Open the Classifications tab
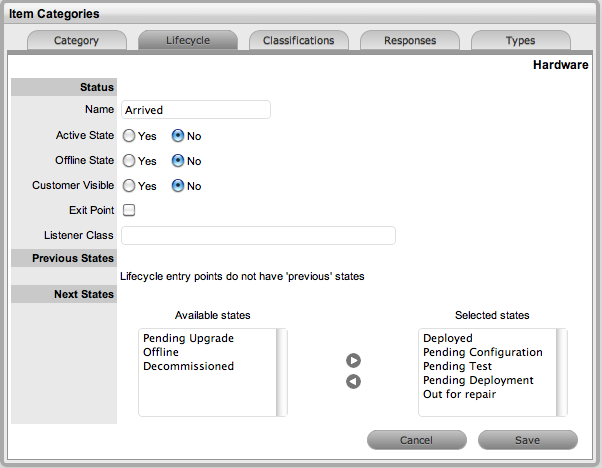Image resolution: width=602 pixels, height=468 pixels. (x=298, y=41)
